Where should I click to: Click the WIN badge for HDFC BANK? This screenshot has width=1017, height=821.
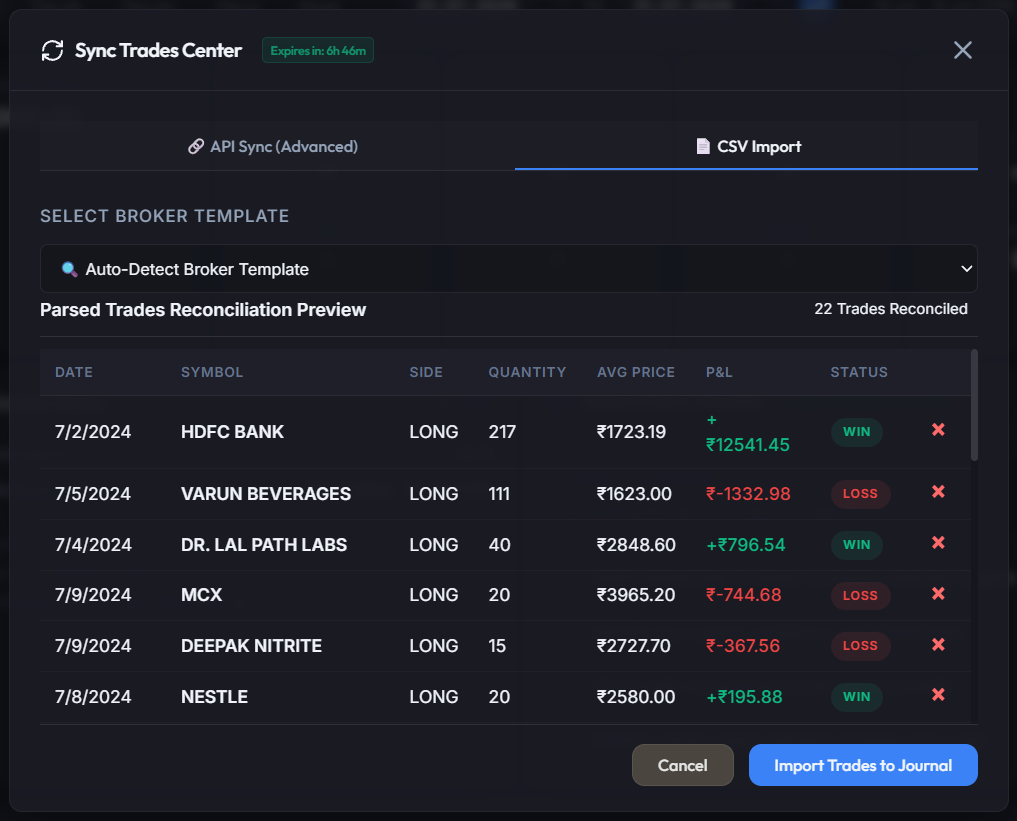point(857,432)
